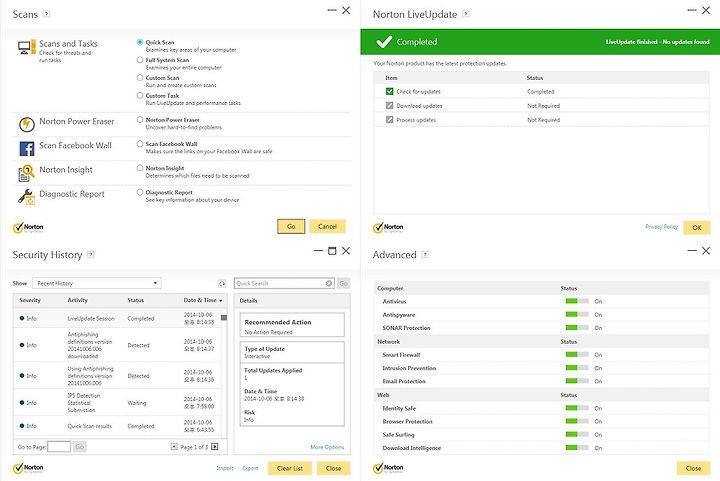Open the Privacy Policy link

point(661,227)
